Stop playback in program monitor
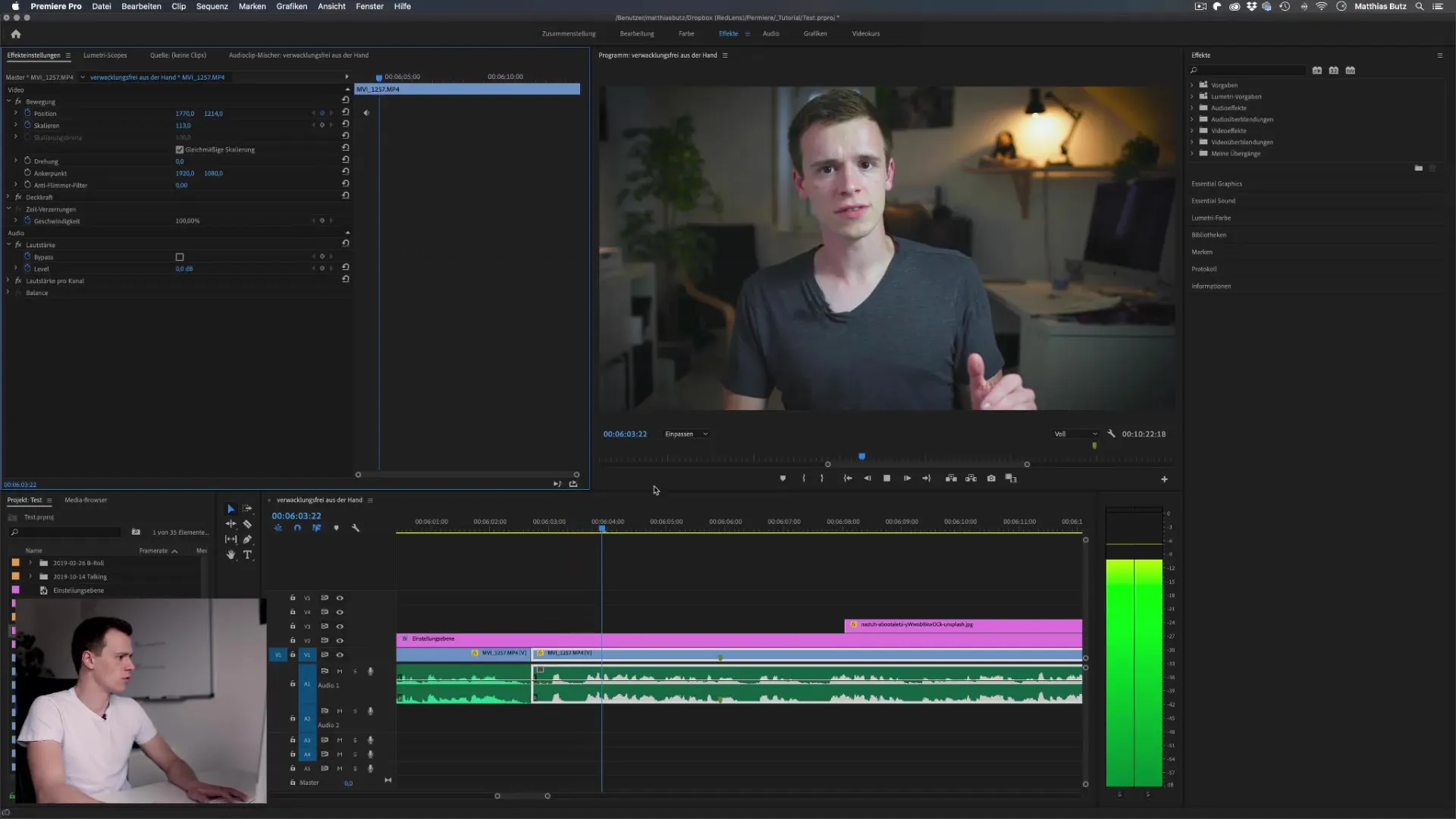Image resolution: width=1456 pixels, height=819 pixels. point(886,479)
